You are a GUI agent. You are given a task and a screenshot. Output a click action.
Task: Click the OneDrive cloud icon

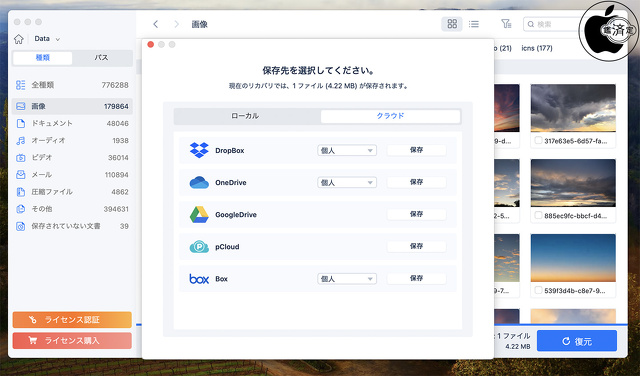click(x=199, y=182)
